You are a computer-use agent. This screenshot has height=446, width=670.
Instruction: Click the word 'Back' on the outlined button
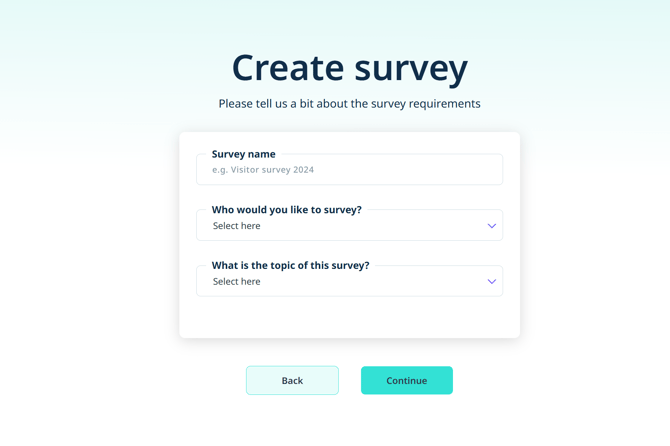(x=292, y=380)
